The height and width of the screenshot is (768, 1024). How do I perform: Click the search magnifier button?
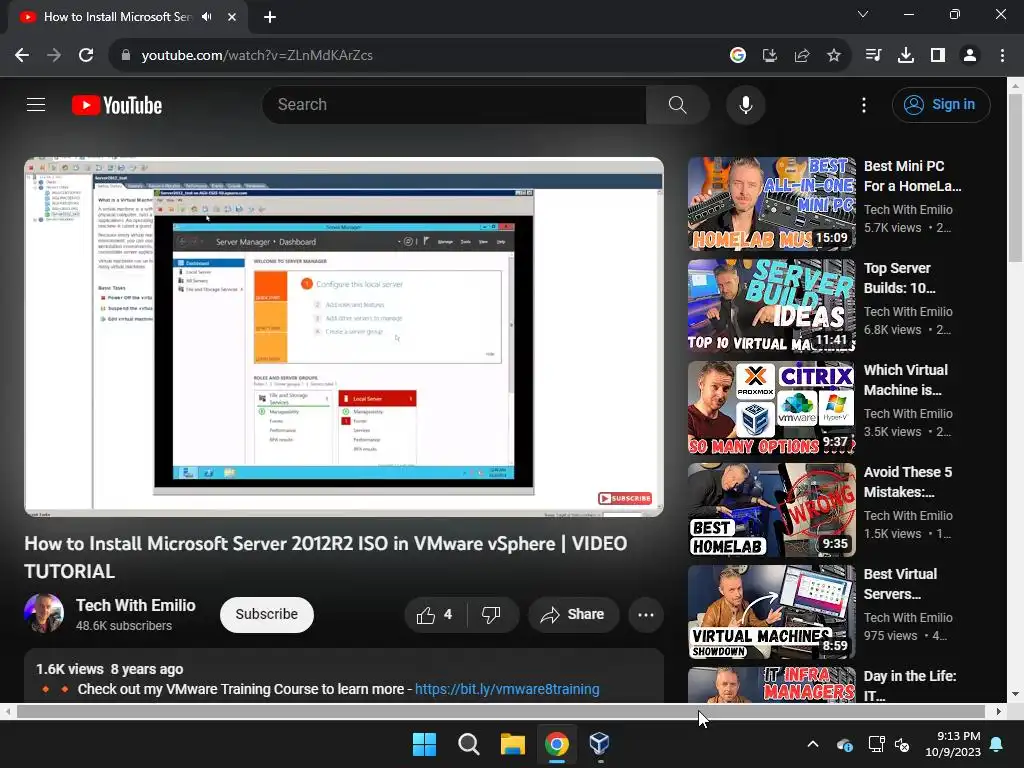tap(677, 104)
